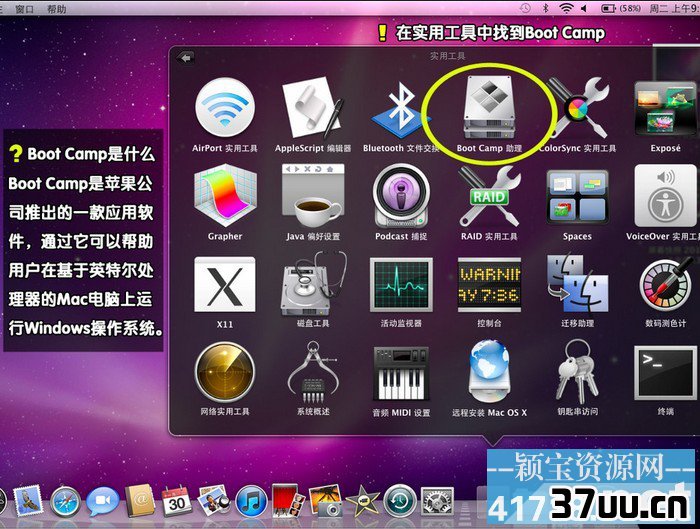Image resolution: width=700 pixels, height=529 pixels.
Task: Click the Bluetooth menu bar icon
Action: click(545, 8)
